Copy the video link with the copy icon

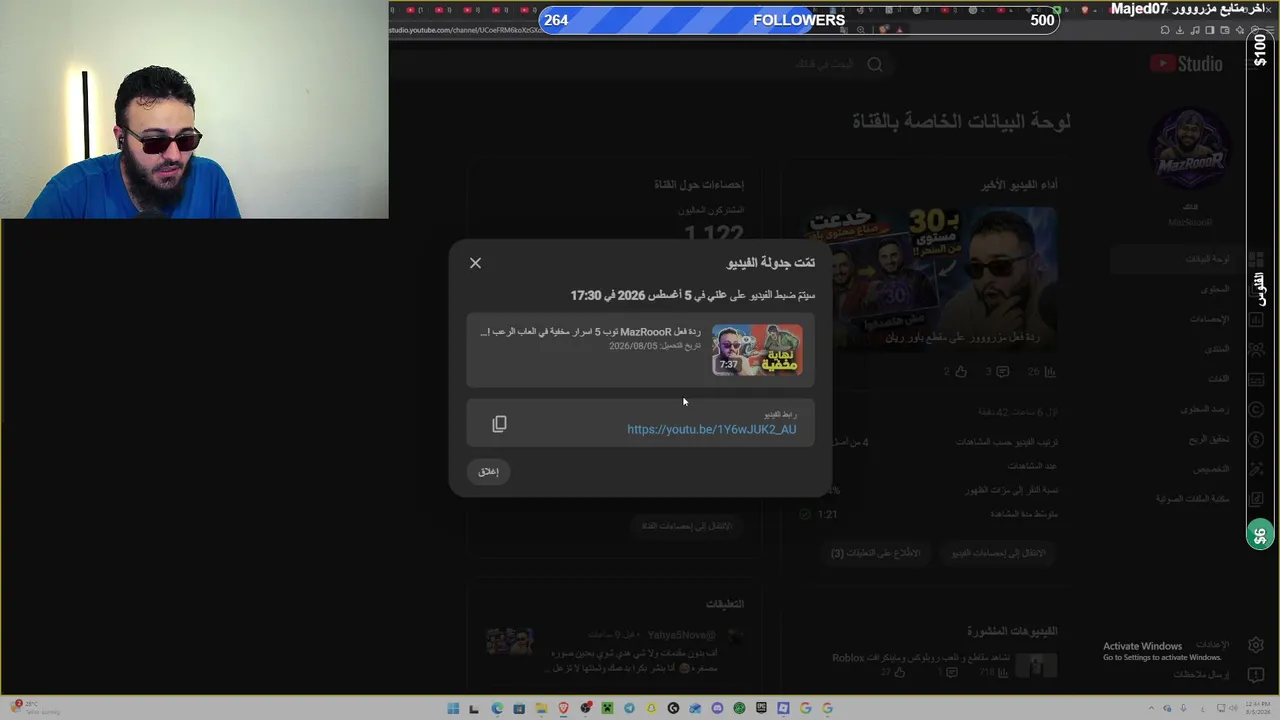coord(499,424)
